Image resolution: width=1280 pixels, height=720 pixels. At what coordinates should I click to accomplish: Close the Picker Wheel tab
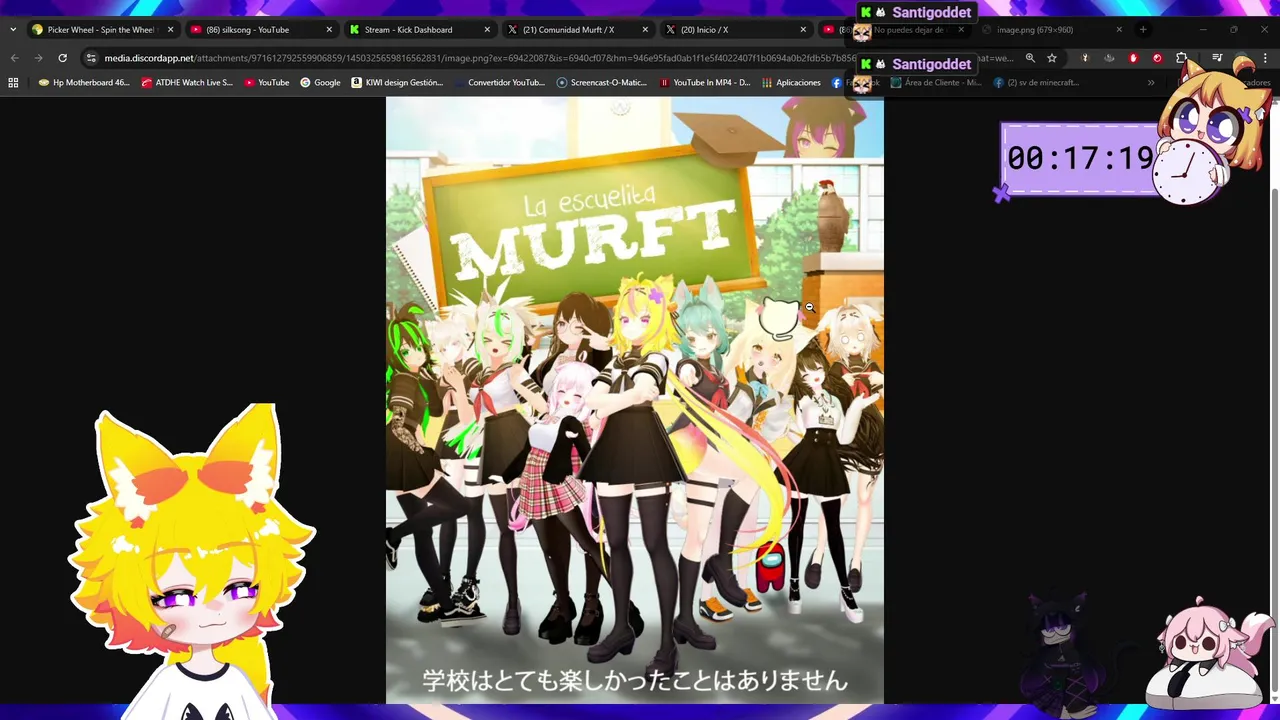(170, 30)
